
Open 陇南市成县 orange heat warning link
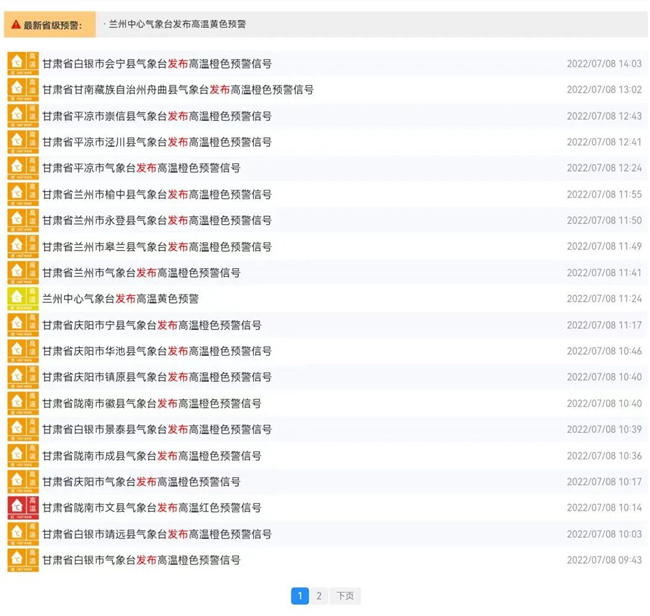pyautogui.click(x=151, y=455)
